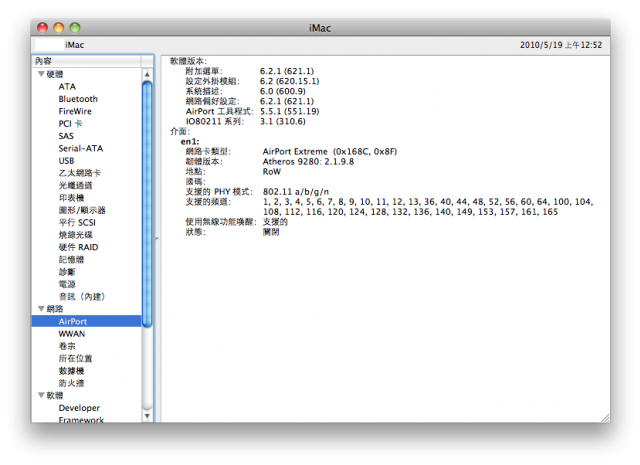Collapse the 軟體 software category
Image resolution: width=640 pixels, height=465 pixels.
point(41,395)
